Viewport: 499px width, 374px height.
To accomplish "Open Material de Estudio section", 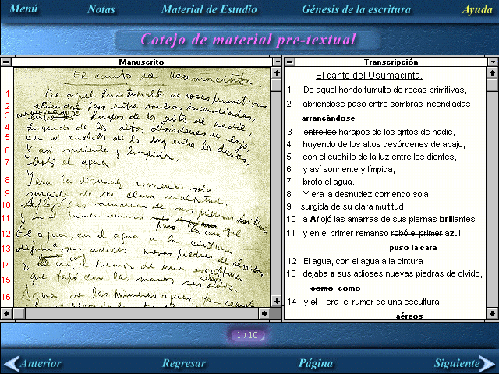I will [x=209, y=9].
